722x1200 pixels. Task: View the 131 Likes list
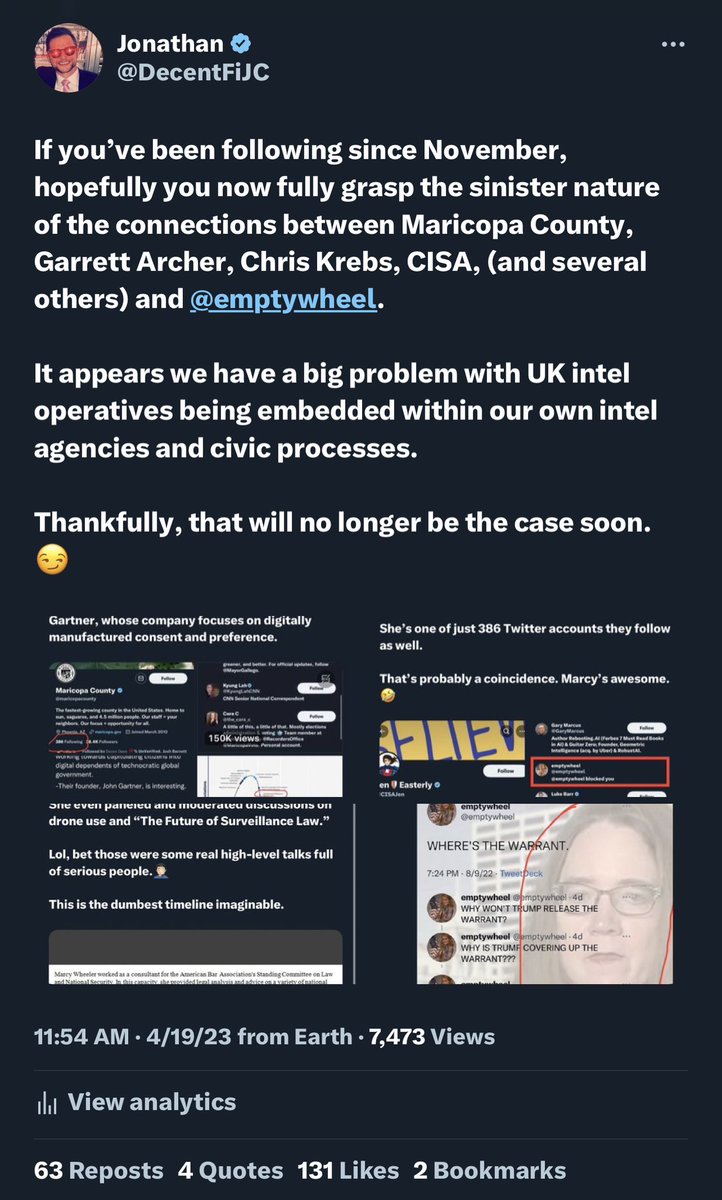pyautogui.click(x=347, y=1171)
